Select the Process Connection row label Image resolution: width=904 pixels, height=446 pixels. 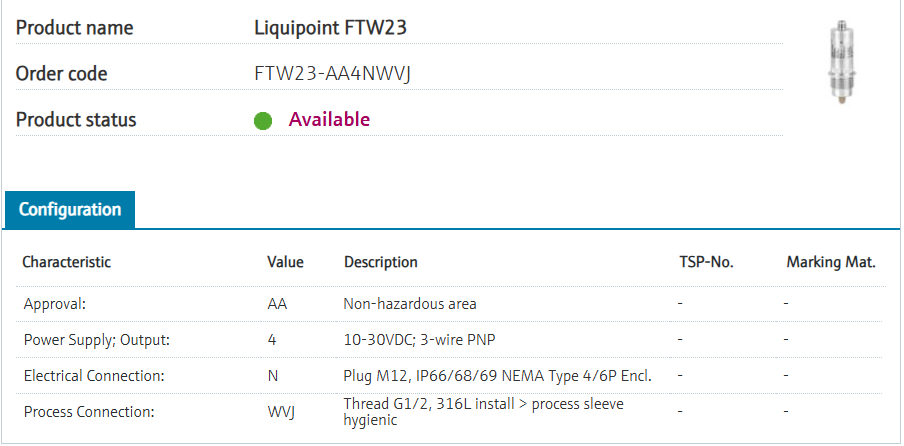(x=87, y=412)
